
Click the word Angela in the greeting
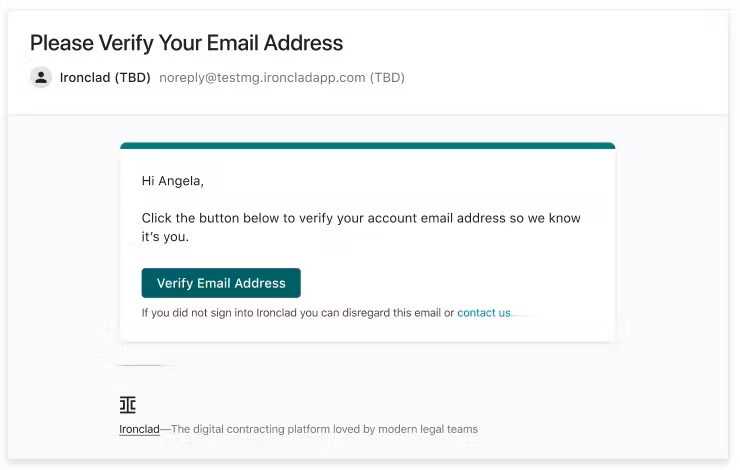click(181, 181)
